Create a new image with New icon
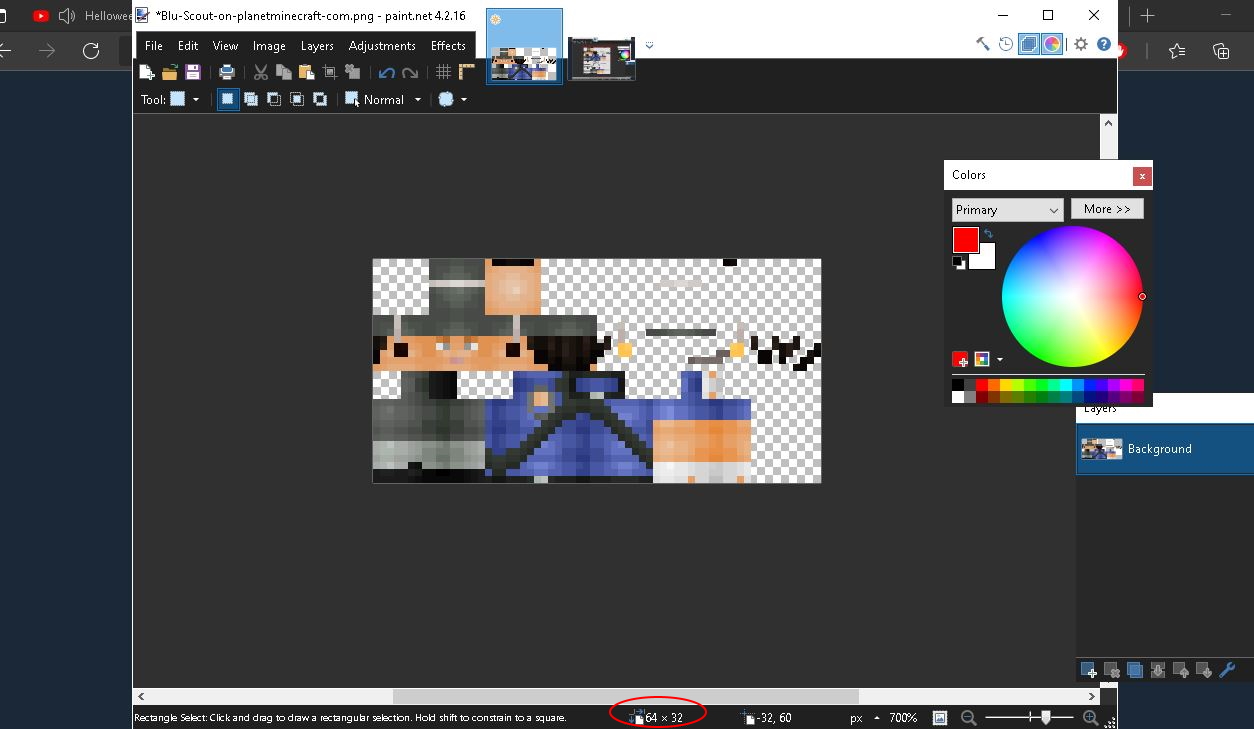The width and height of the screenshot is (1254, 729). 147,72
